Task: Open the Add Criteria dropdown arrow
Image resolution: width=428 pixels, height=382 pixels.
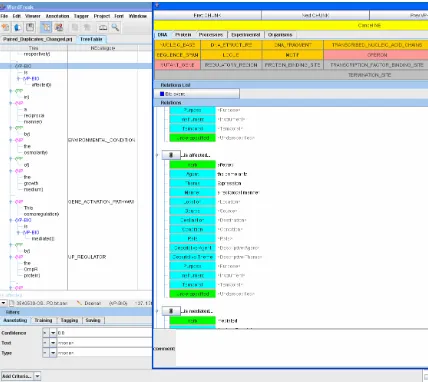Action: [37, 376]
